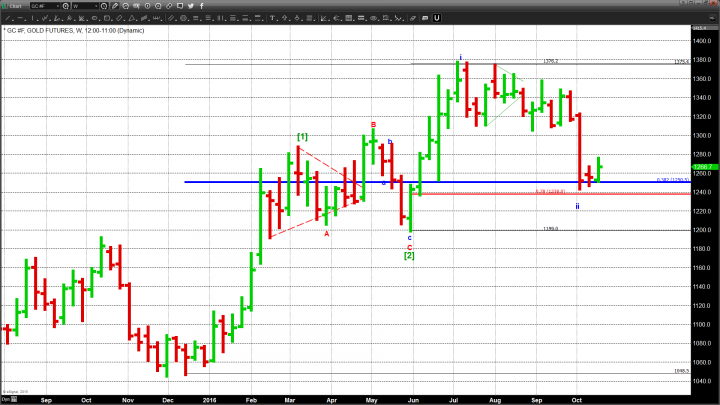Click the interval clock button beside W
The width and height of the screenshot is (720, 405).
(x=103, y=6)
